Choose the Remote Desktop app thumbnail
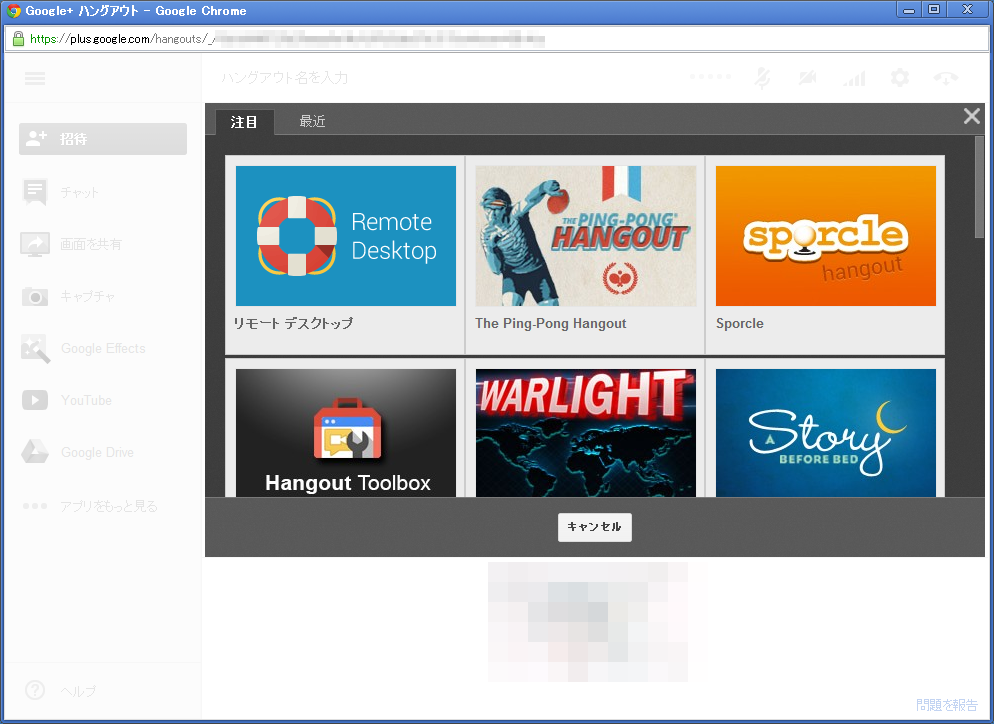The width and height of the screenshot is (994, 724). (345, 236)
